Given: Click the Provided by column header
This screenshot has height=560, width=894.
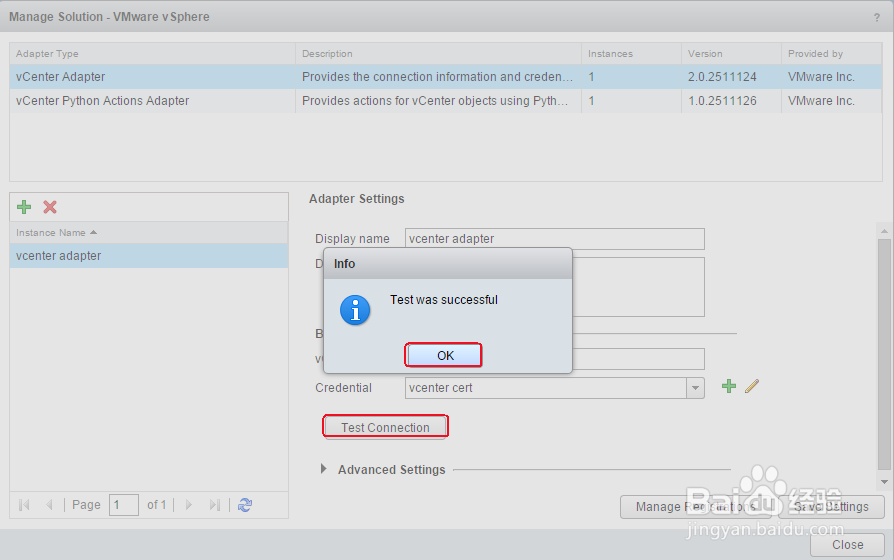Looking at the screenshot, I should [x=832, y=54].
